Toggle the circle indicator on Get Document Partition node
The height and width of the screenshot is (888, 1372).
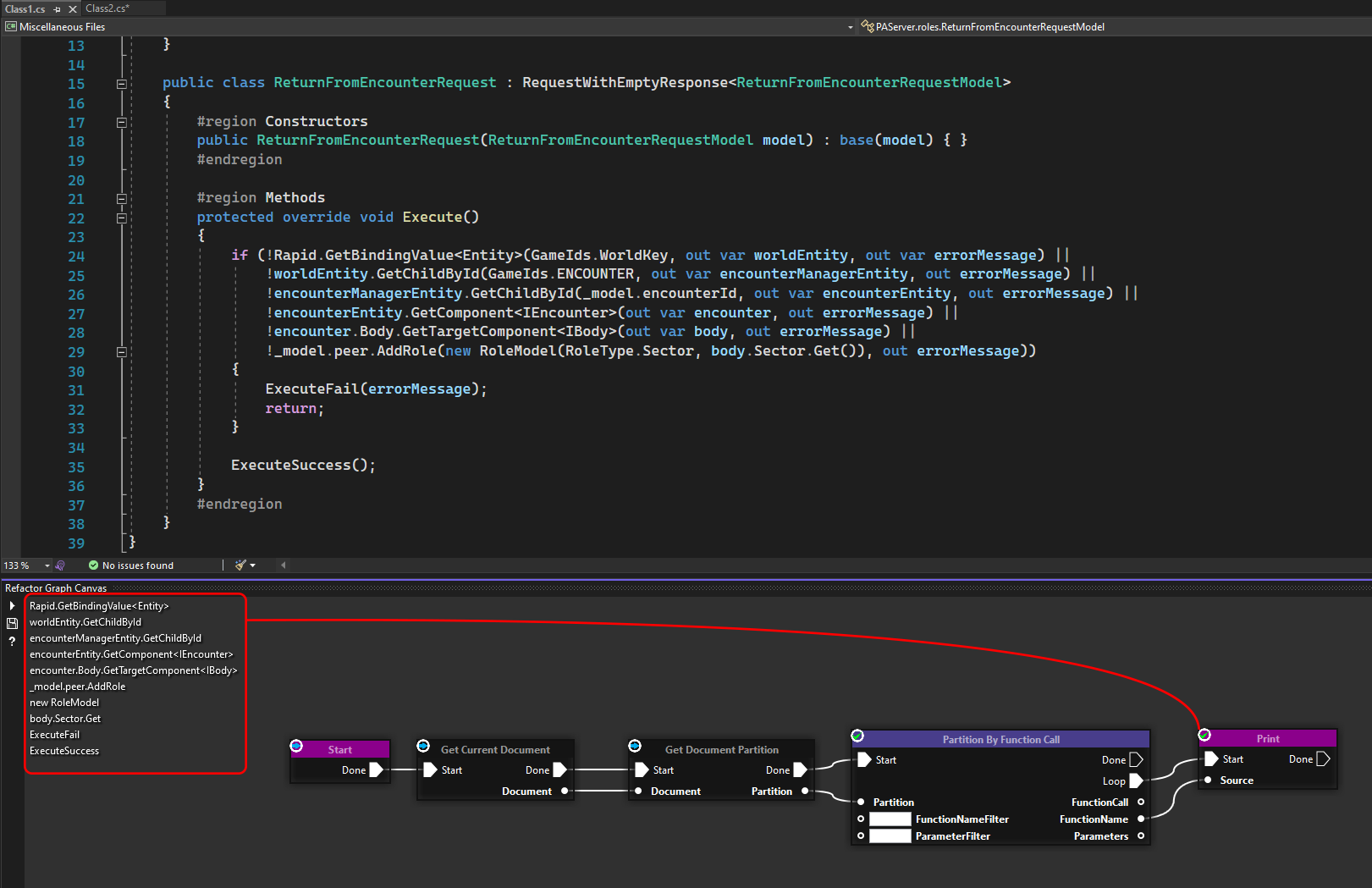point(635,746)
